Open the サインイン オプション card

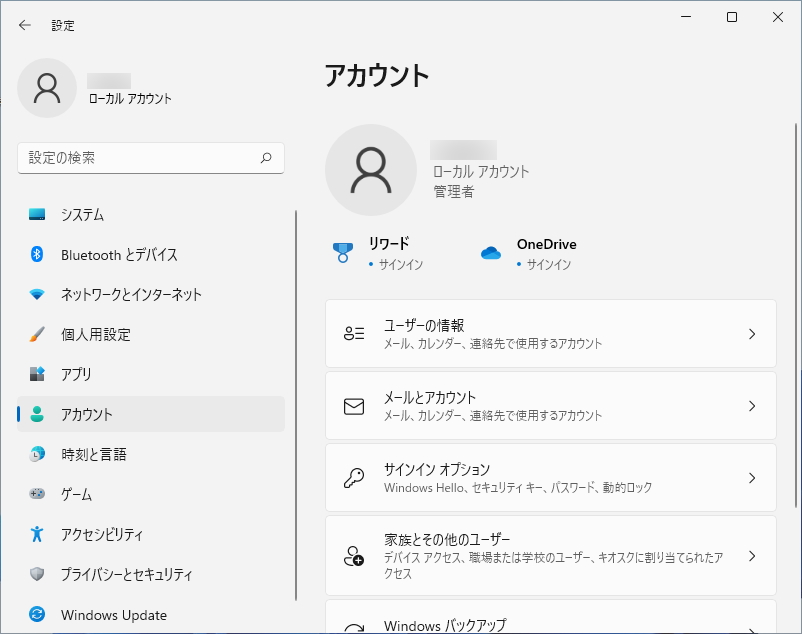click(551, 478)
